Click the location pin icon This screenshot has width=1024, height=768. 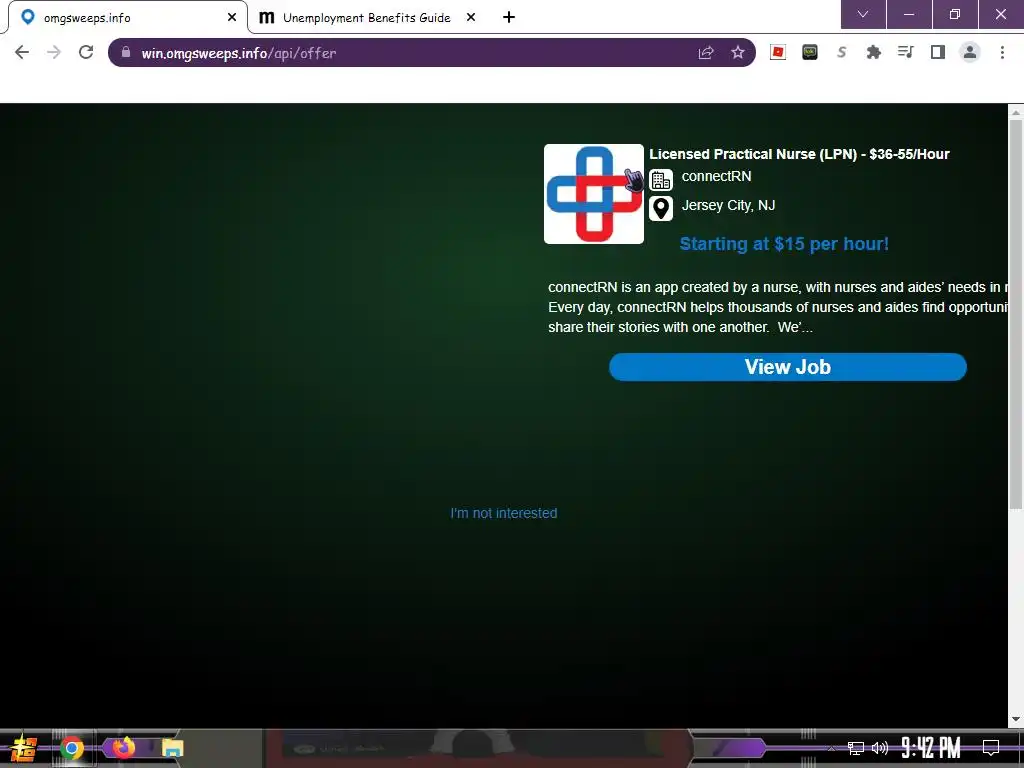(x=661, y=209)
